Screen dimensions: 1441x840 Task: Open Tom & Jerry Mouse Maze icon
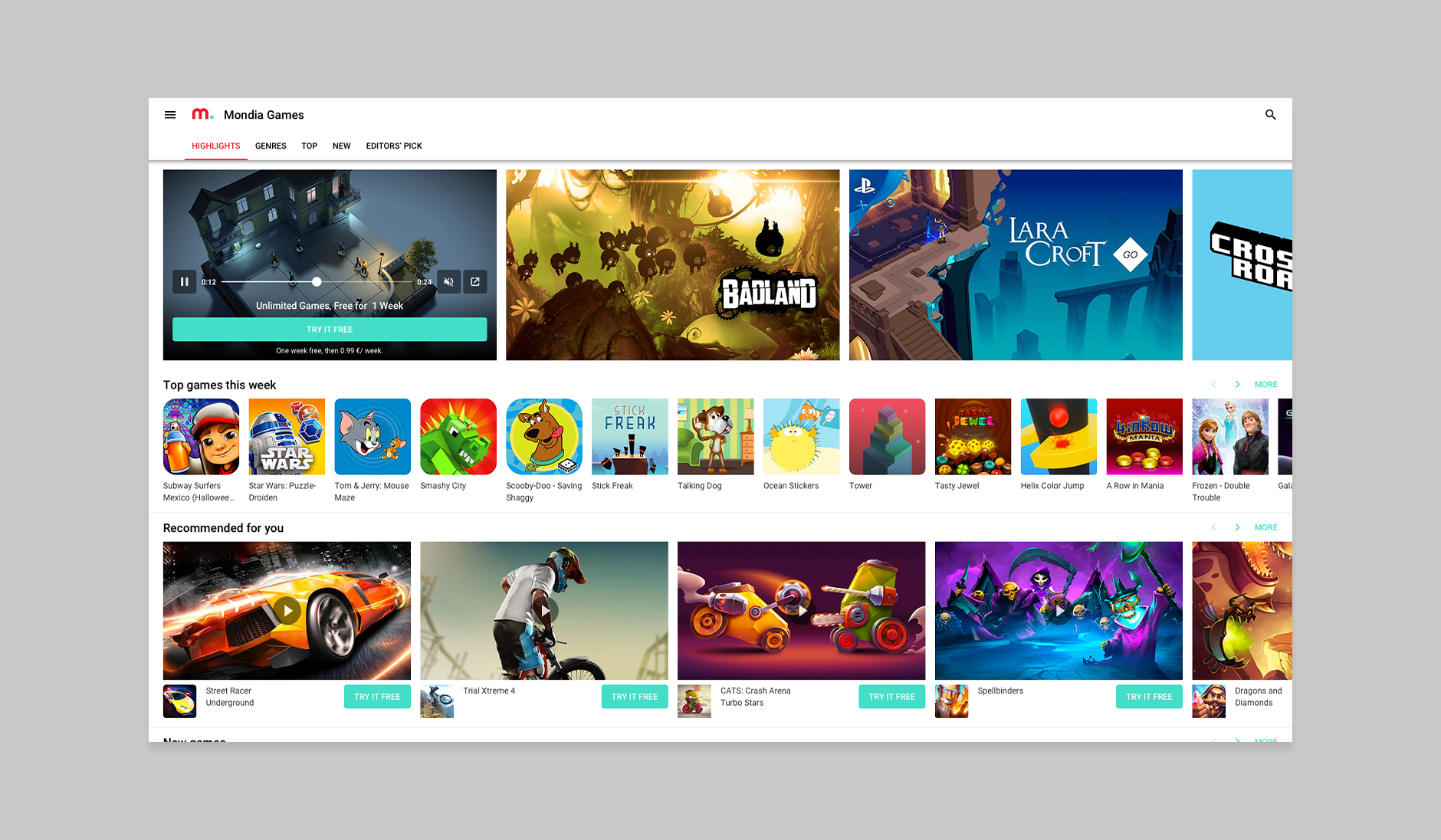click(373, 437)
